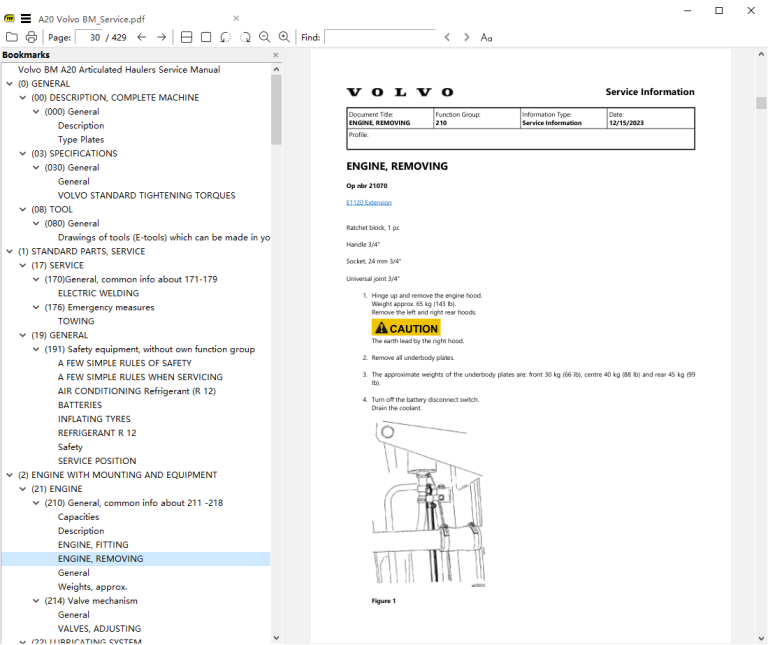The width and height of the screenshot is (768, 645).
Task: Close the Bookmarks panel
Action: point(275,55)
